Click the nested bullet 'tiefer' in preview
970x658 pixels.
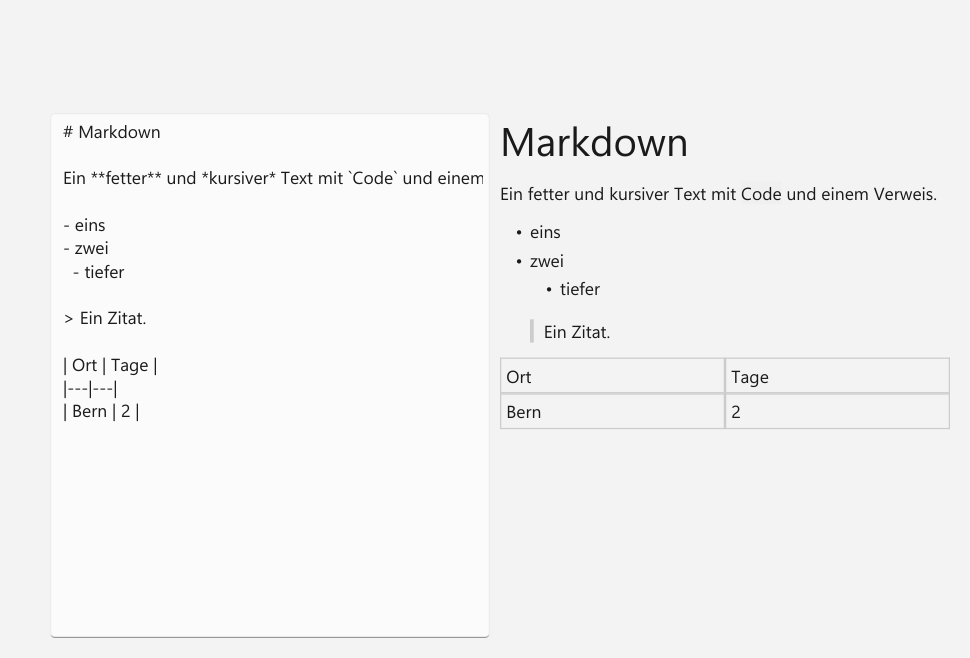580,289
